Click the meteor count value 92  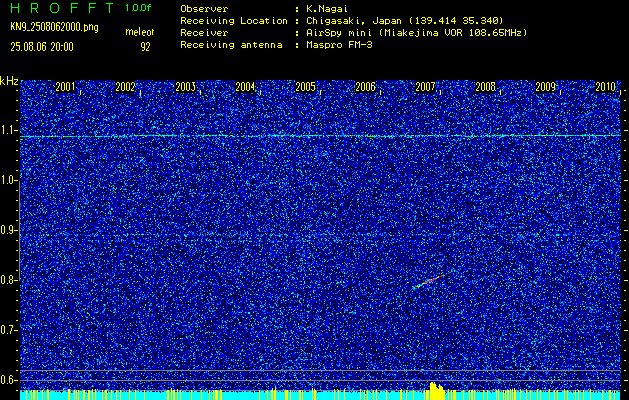click(x=145, y=47)
